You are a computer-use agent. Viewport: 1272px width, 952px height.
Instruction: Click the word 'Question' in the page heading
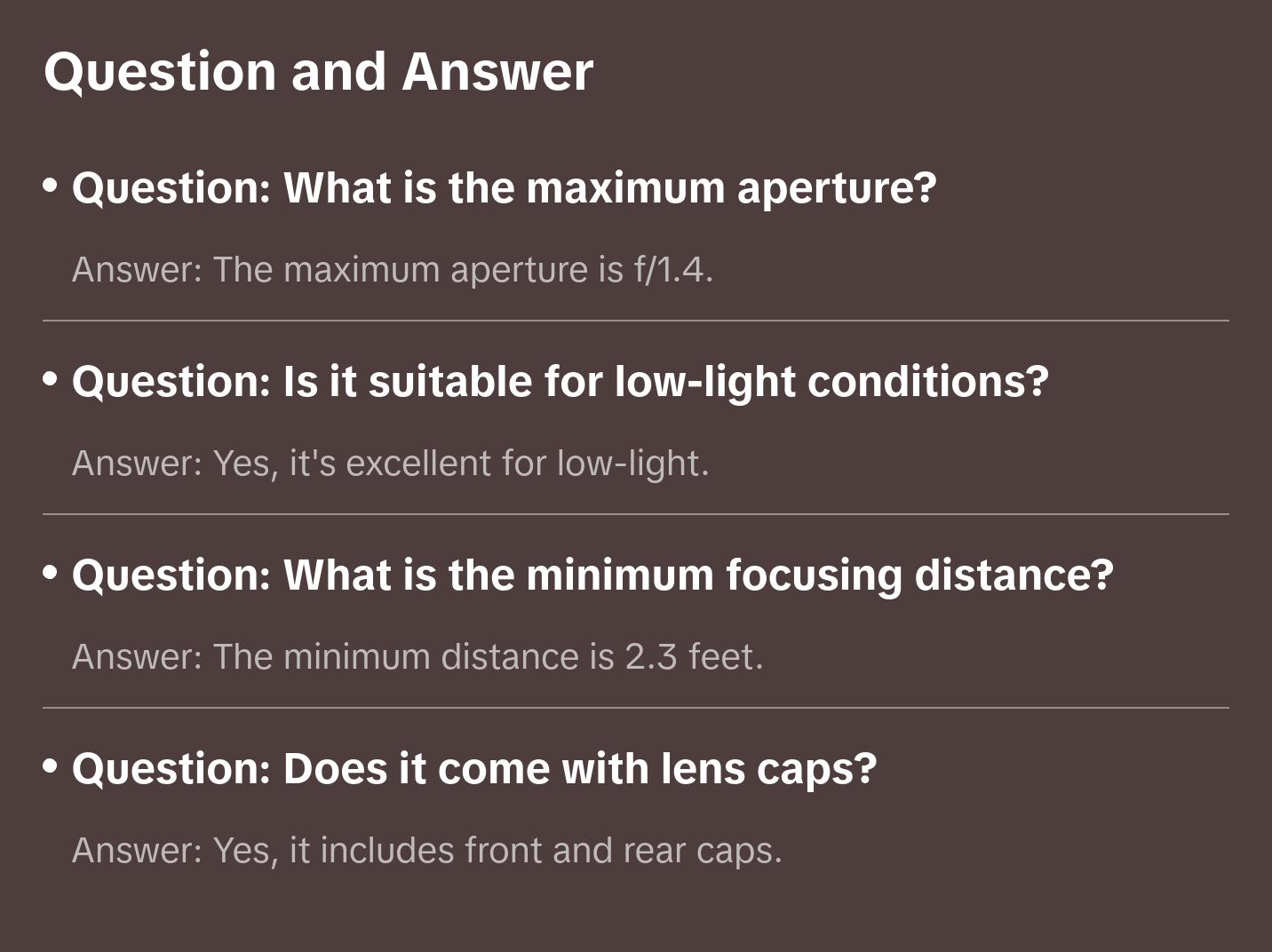coord(160,72)
